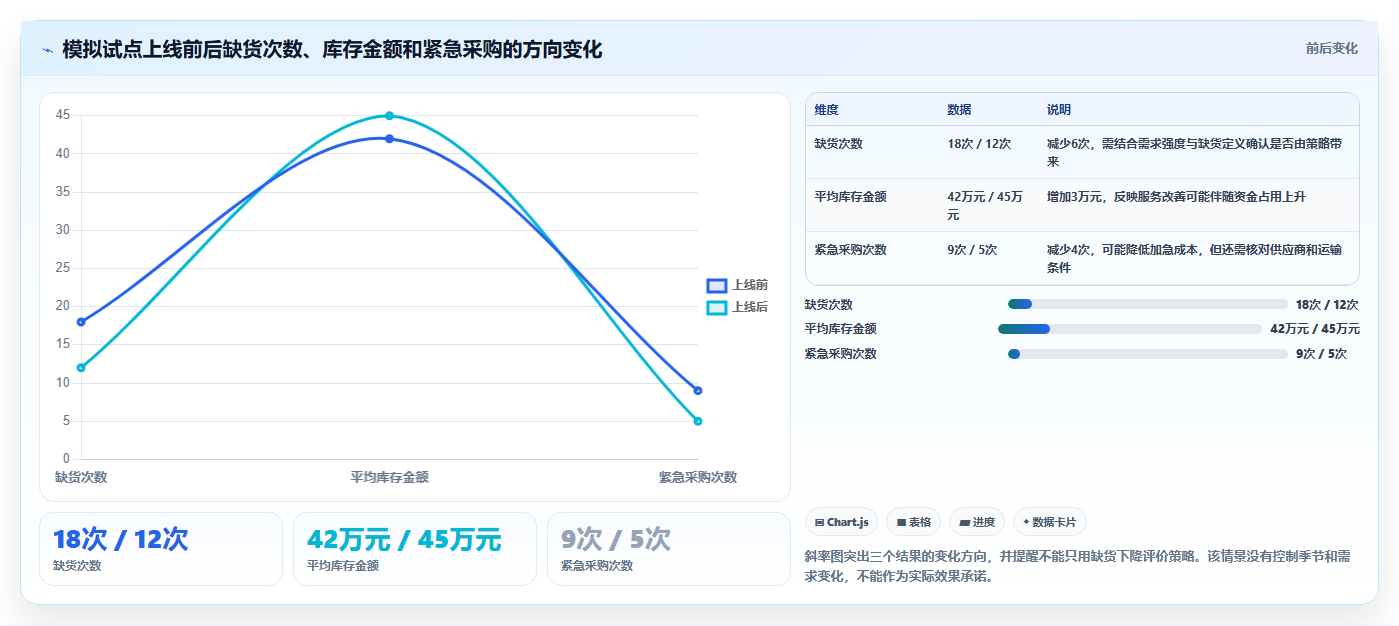The height and width of the screenshot is (626, 1399).
Task: Click 平均库存金额 cell in table
Action: 872,205
